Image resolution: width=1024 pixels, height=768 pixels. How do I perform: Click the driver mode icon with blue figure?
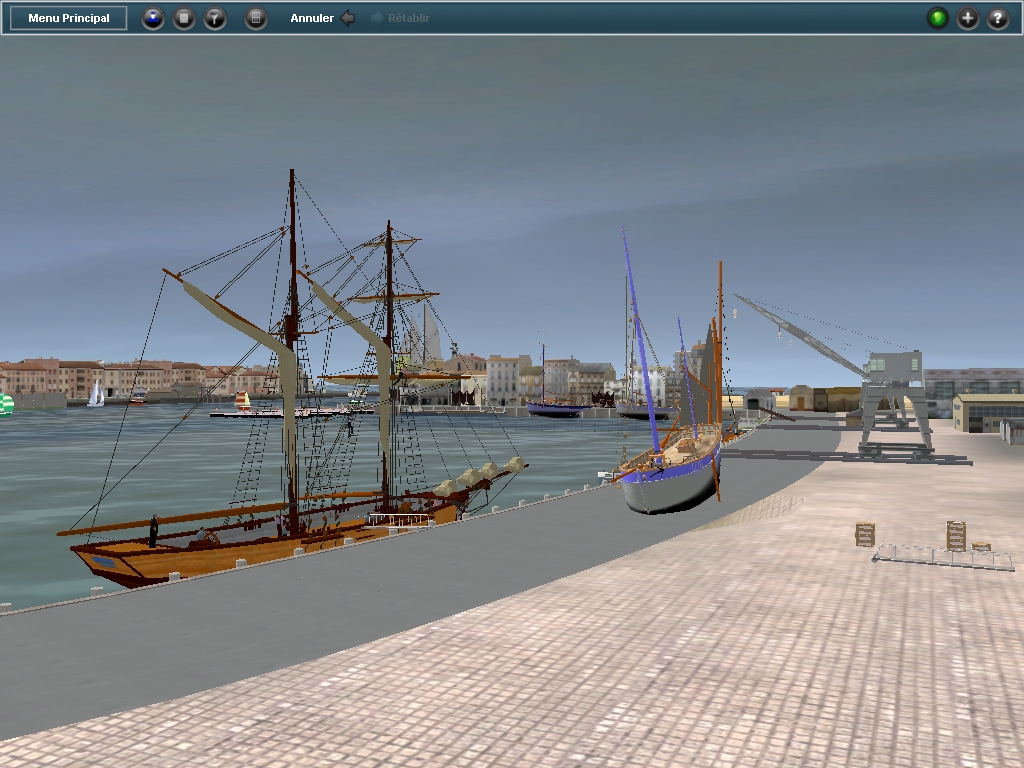pyautogui.click(x=153, y=18)
